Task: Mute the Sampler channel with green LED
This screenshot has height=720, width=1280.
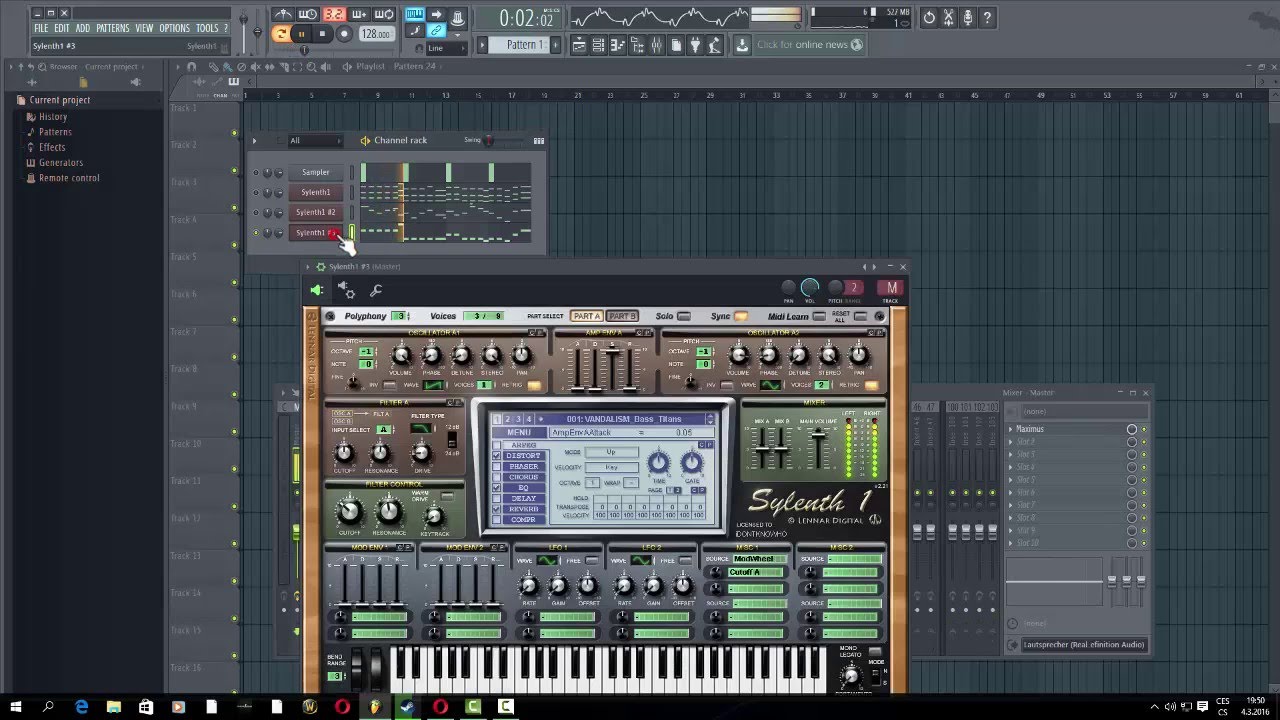Action: tap(256, 172)
